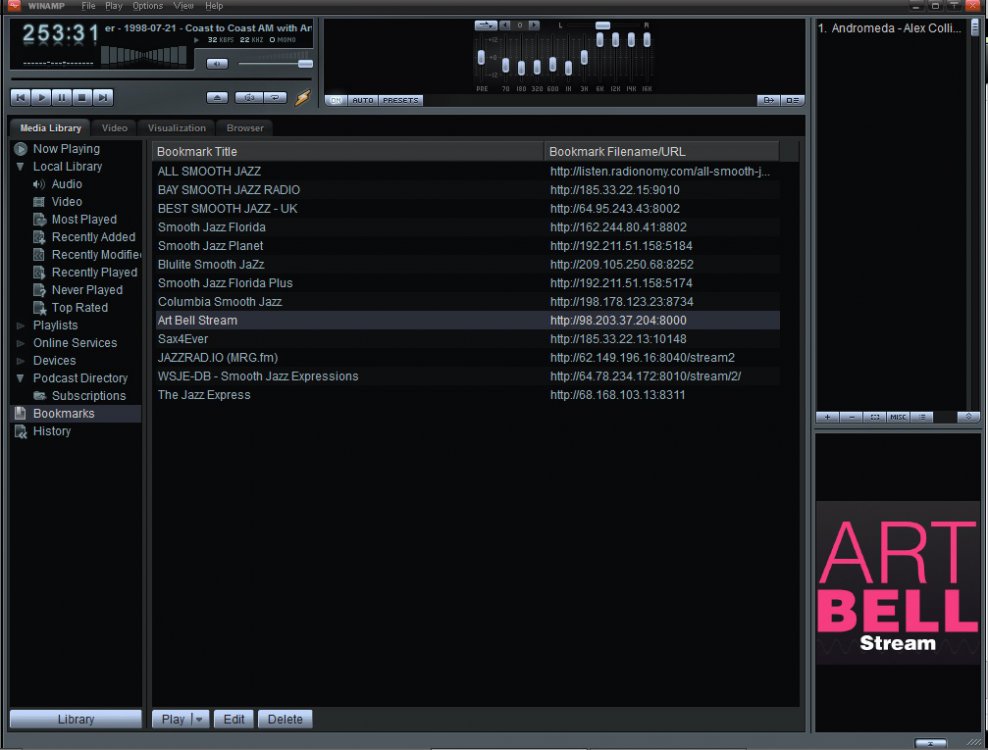Open the playlist list options icon

click(x=922, y=417)
